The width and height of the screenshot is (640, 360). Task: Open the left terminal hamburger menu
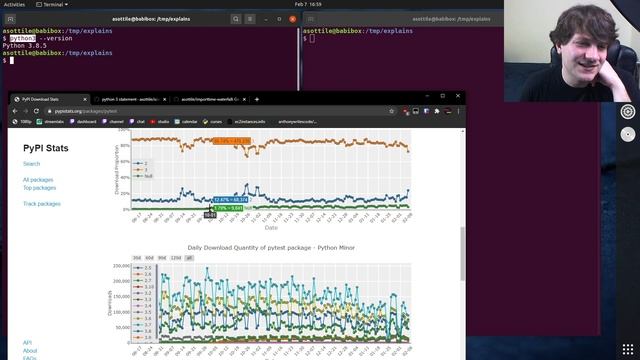pos(250,19)
